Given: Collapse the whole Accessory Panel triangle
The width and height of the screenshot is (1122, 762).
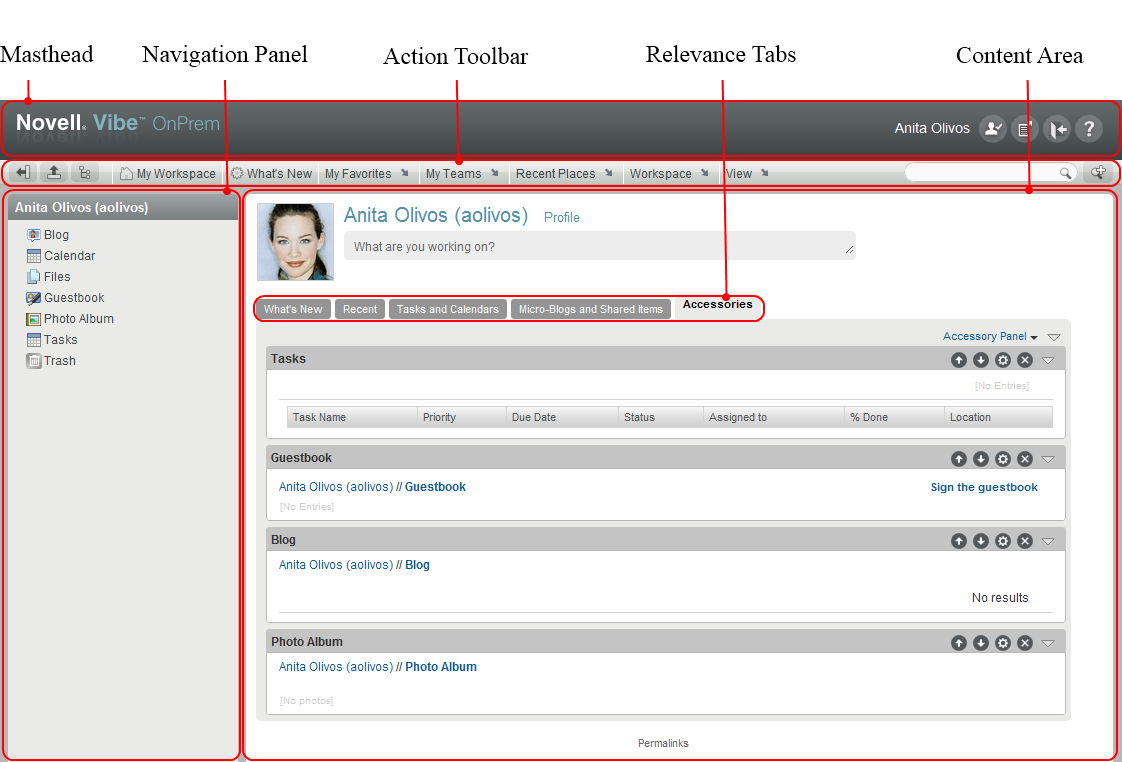Looking at the screenshot, I should coord(1053,337).
